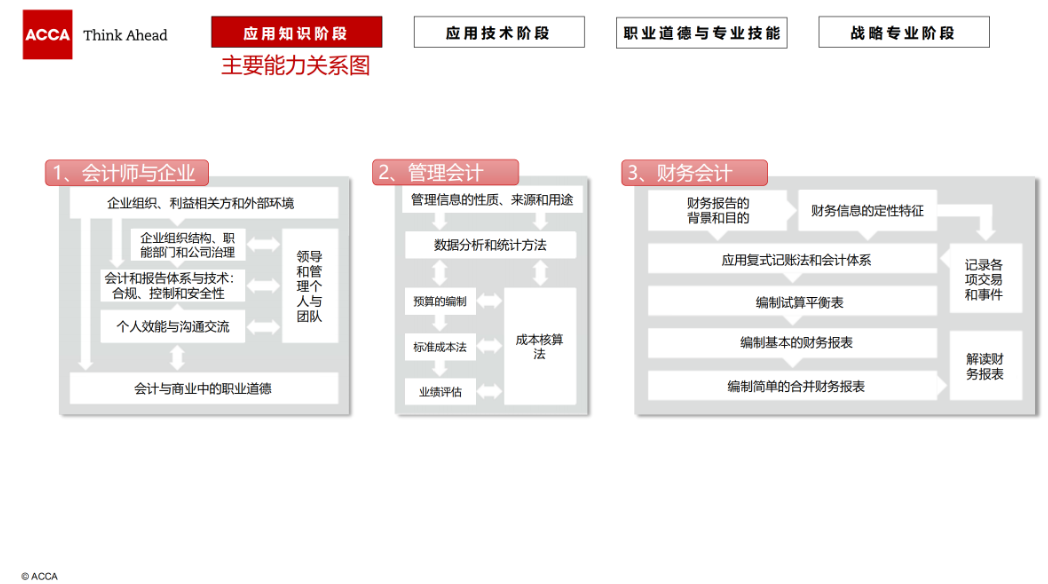This screenshot has width=1048, height=584.
Task: Click 数据分析和统计方法 box
Action: (491, 245)
